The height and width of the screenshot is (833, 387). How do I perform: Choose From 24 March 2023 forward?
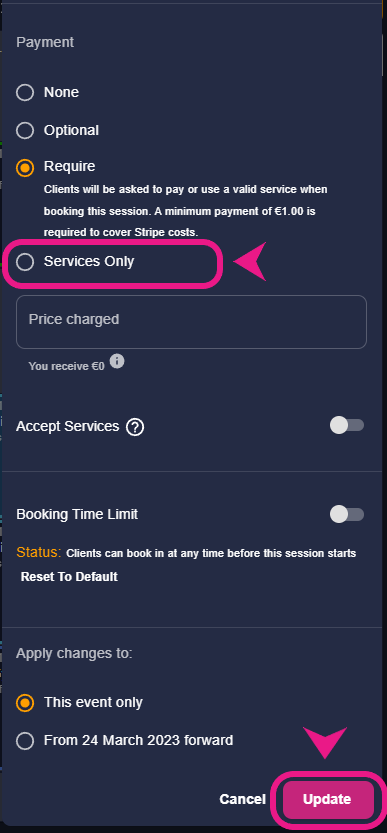[25, 741]
